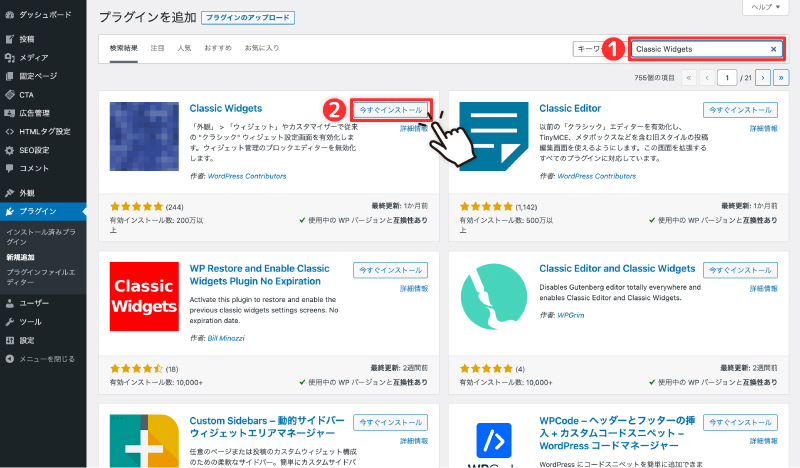Open 詳細情報 for Classic Editor and Classic Widgets

763,288
